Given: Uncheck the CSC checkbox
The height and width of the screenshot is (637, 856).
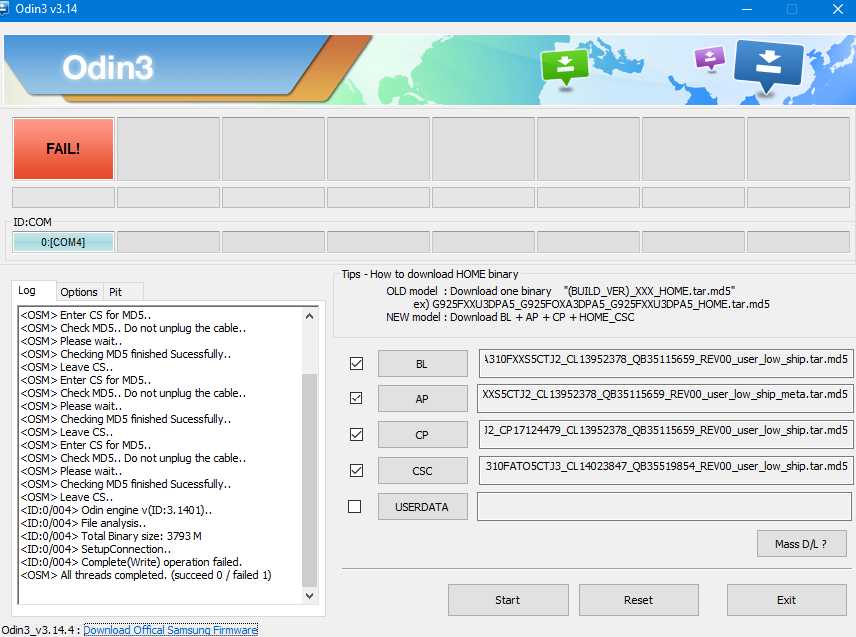Looking at the screenshot, I should (x=356, y=471).
